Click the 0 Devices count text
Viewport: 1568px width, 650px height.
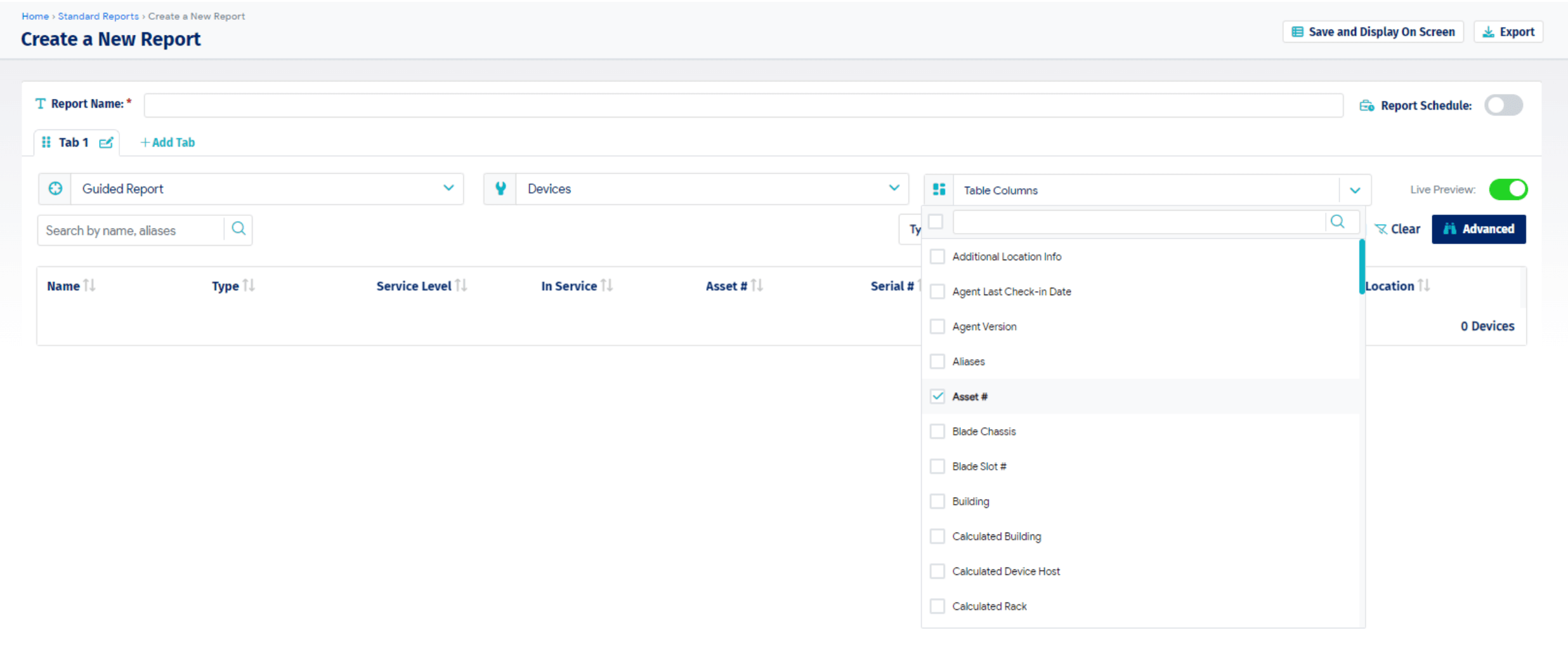pos(1487,326)
